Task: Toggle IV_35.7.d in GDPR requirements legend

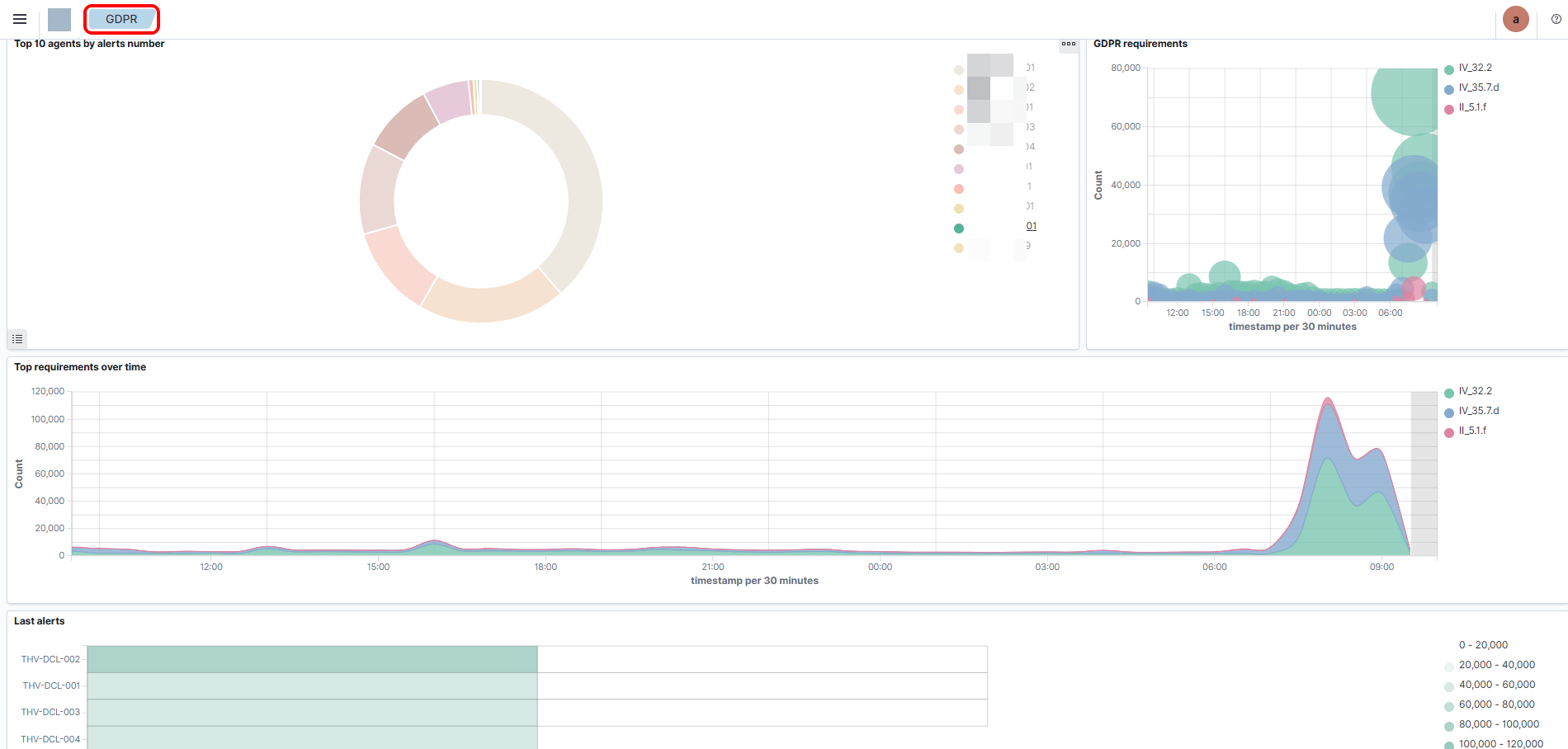Action: pos(1478,87)
